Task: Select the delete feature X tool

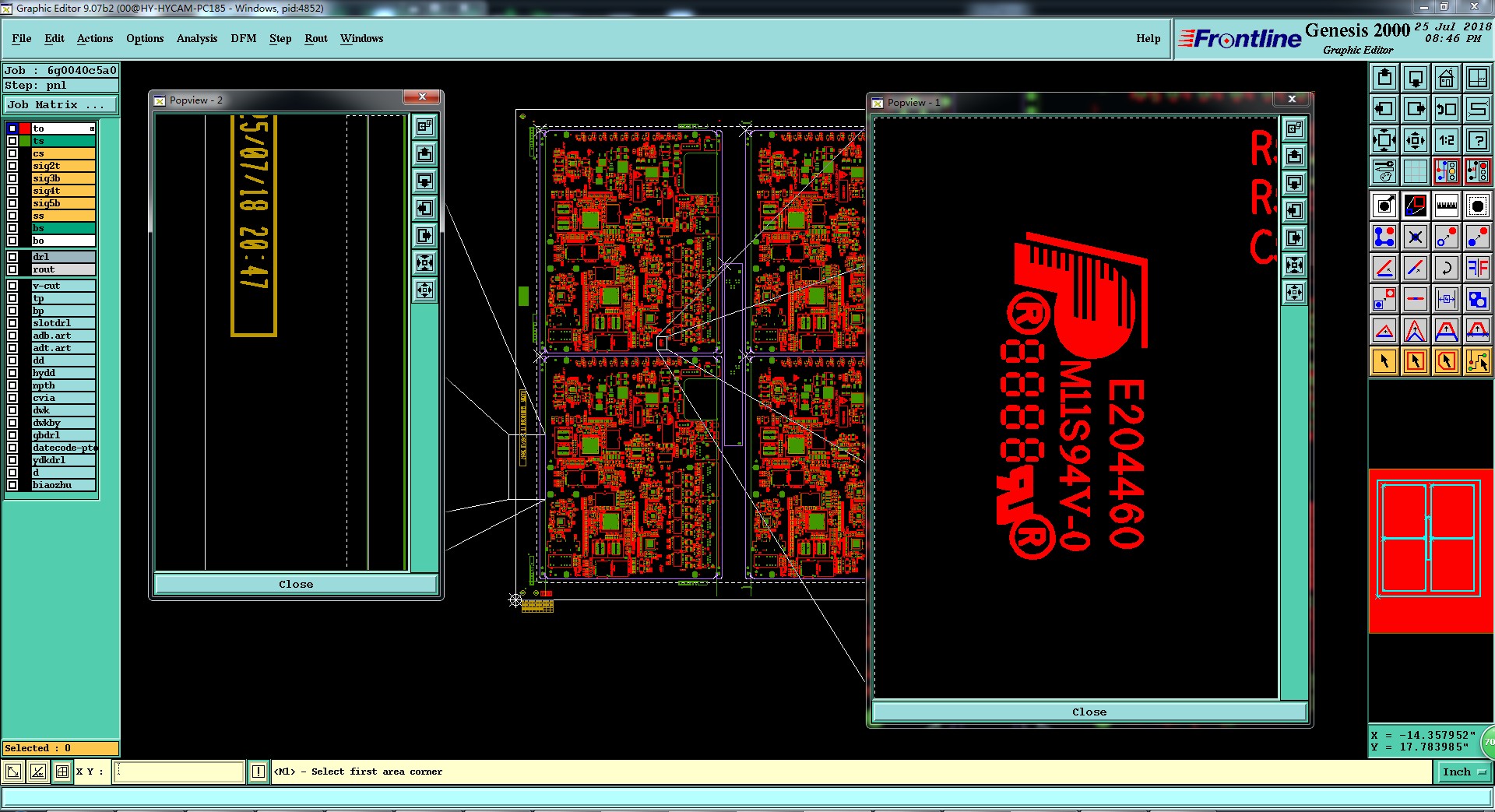Action: (1416, 237)
